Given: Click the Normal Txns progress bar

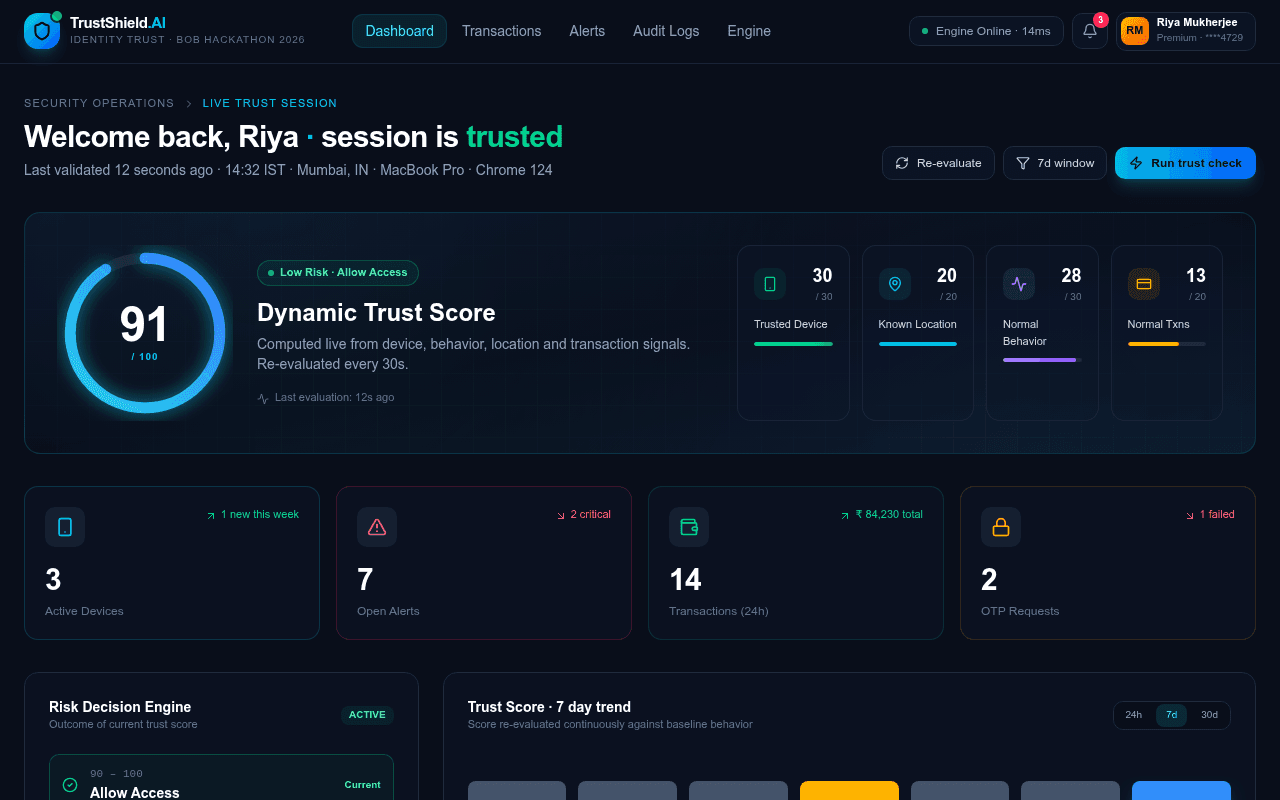Looking at the screenshot, I should [1167, 344].
